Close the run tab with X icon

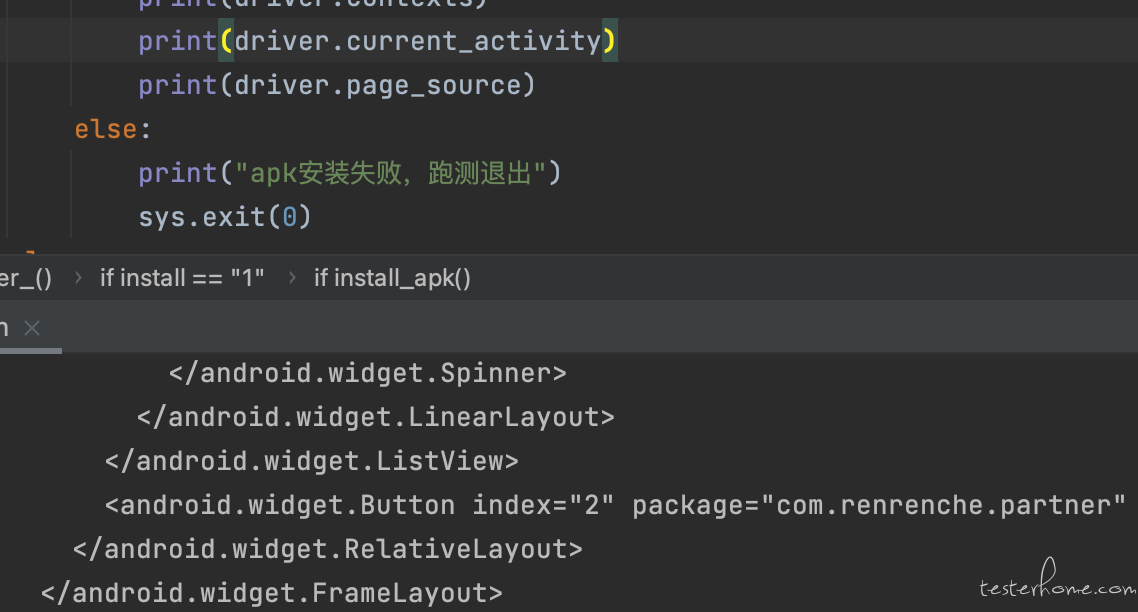(31, 328)
